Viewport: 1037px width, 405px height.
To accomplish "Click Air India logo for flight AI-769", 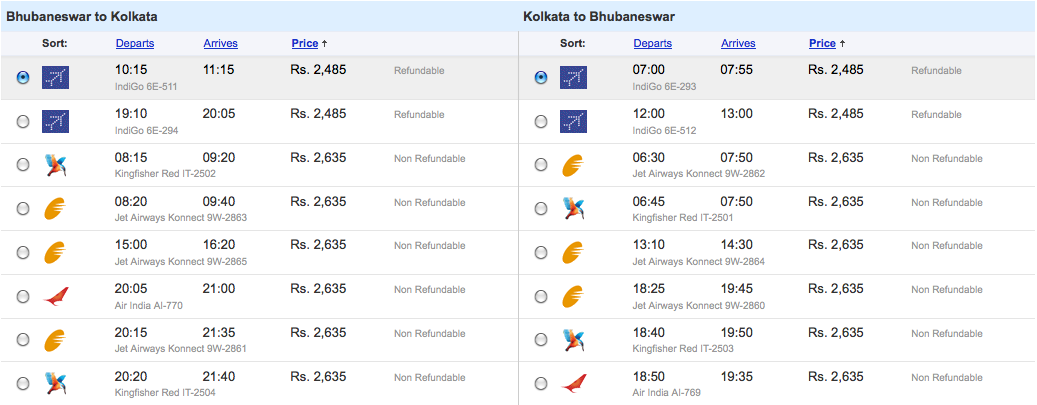I will (573, 384).
